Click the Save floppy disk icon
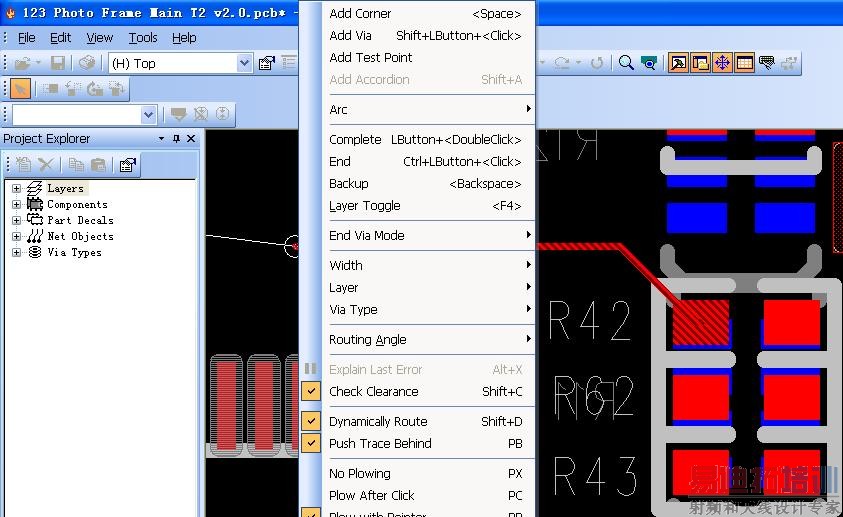 pyautogui.click(x=58, y=63)
